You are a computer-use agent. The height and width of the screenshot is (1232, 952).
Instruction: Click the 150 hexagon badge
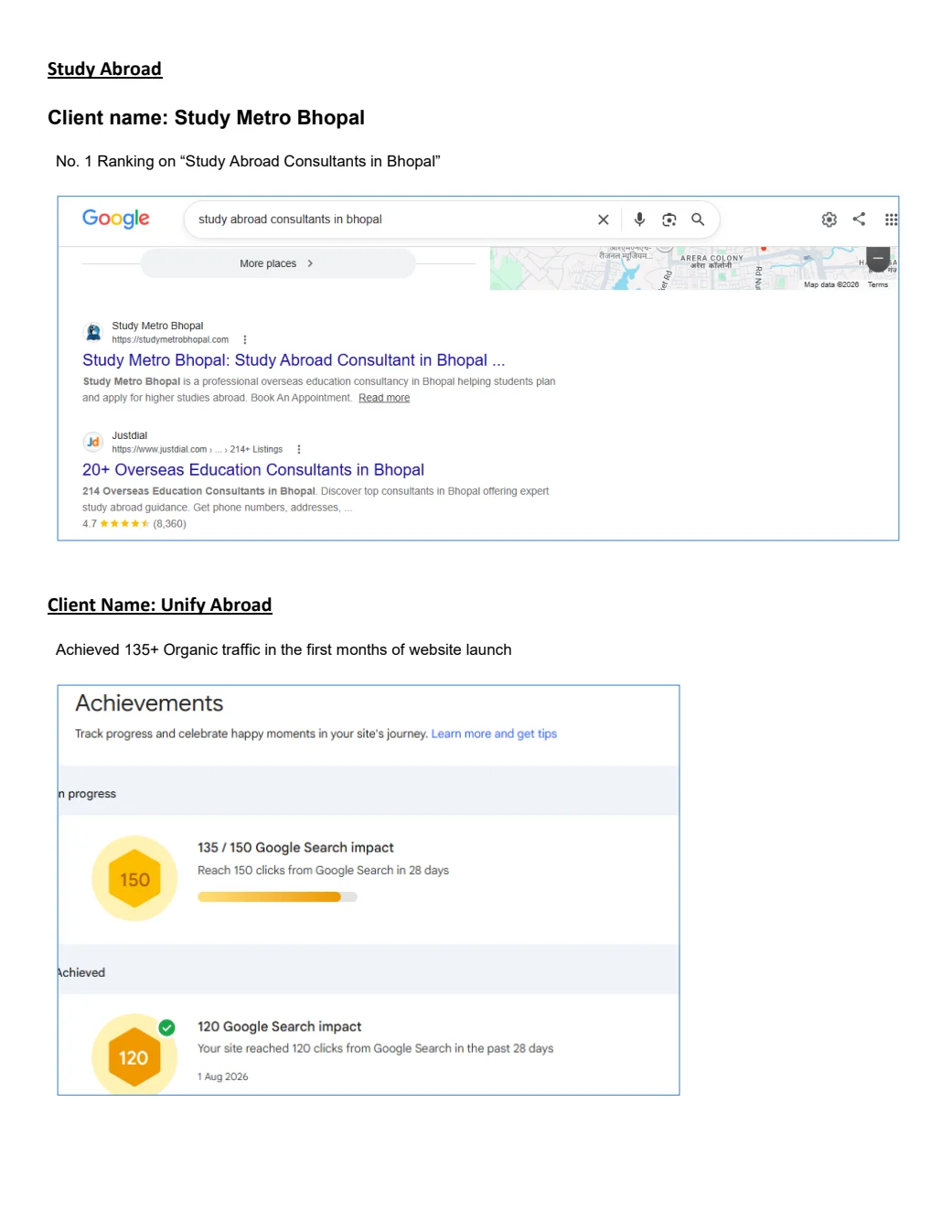[x=134, y=879]
